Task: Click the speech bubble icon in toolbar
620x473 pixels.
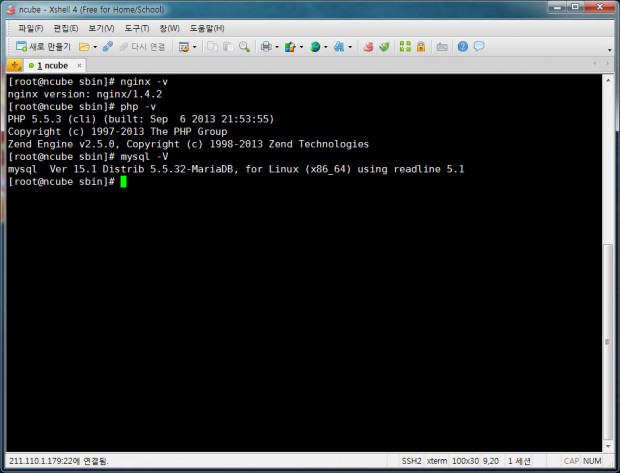Action: [479, 47]
